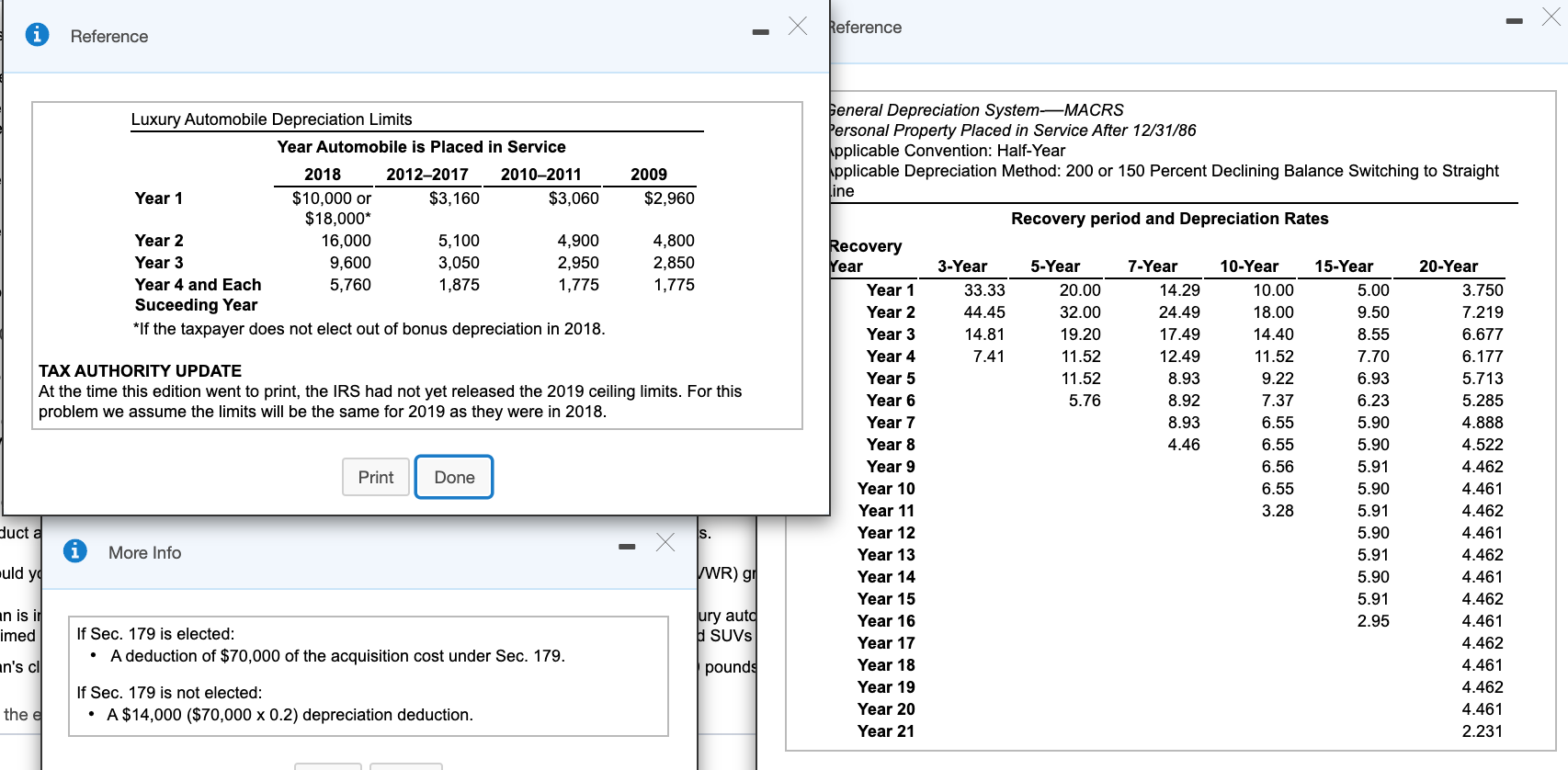This screenshot has height=770, width=1568.
Task: Click the Luxury Automobile Depreciation Limits title
Action: coord(272,119)
